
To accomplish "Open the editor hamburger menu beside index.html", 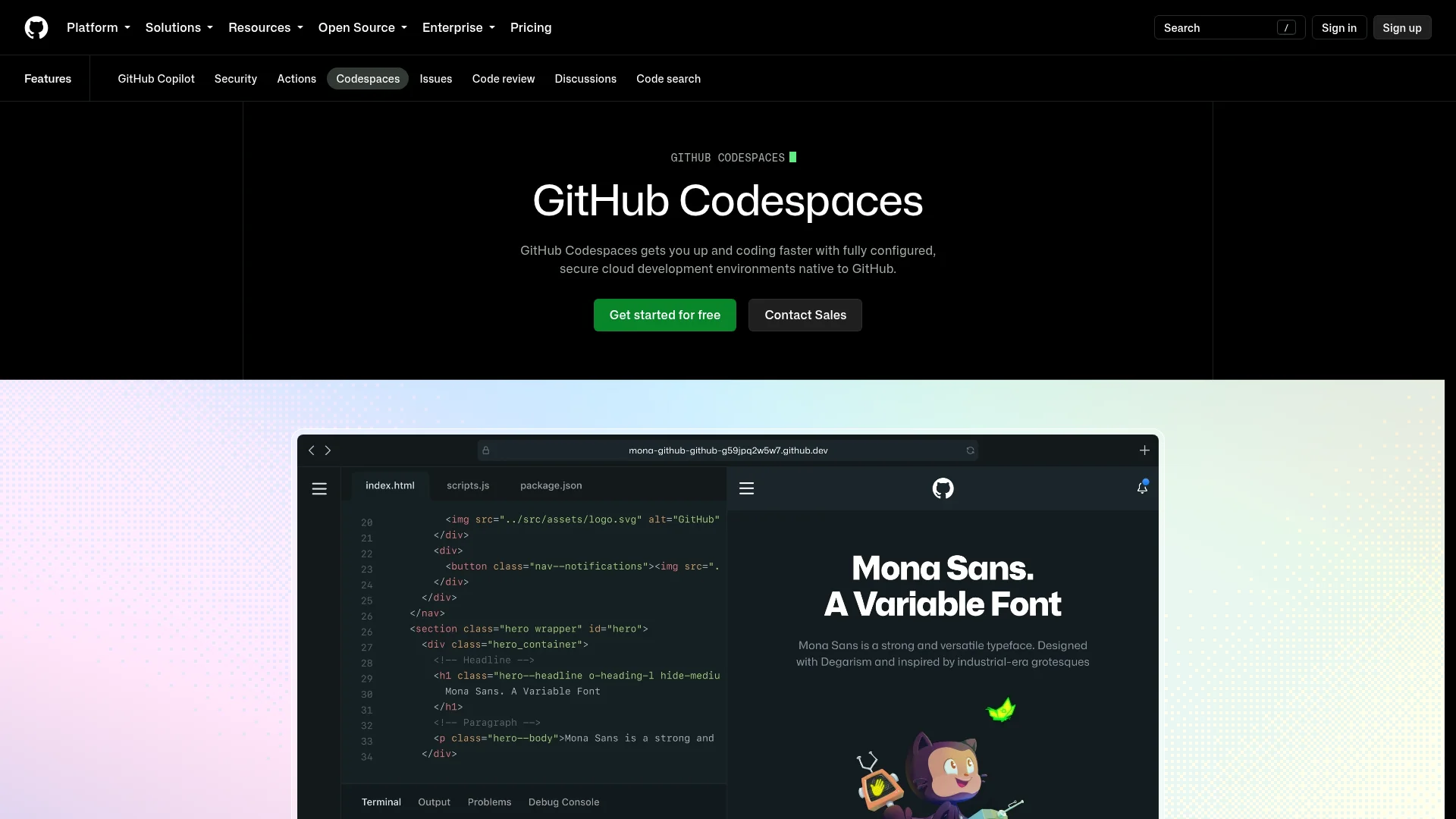I will [x=319, y=489].
